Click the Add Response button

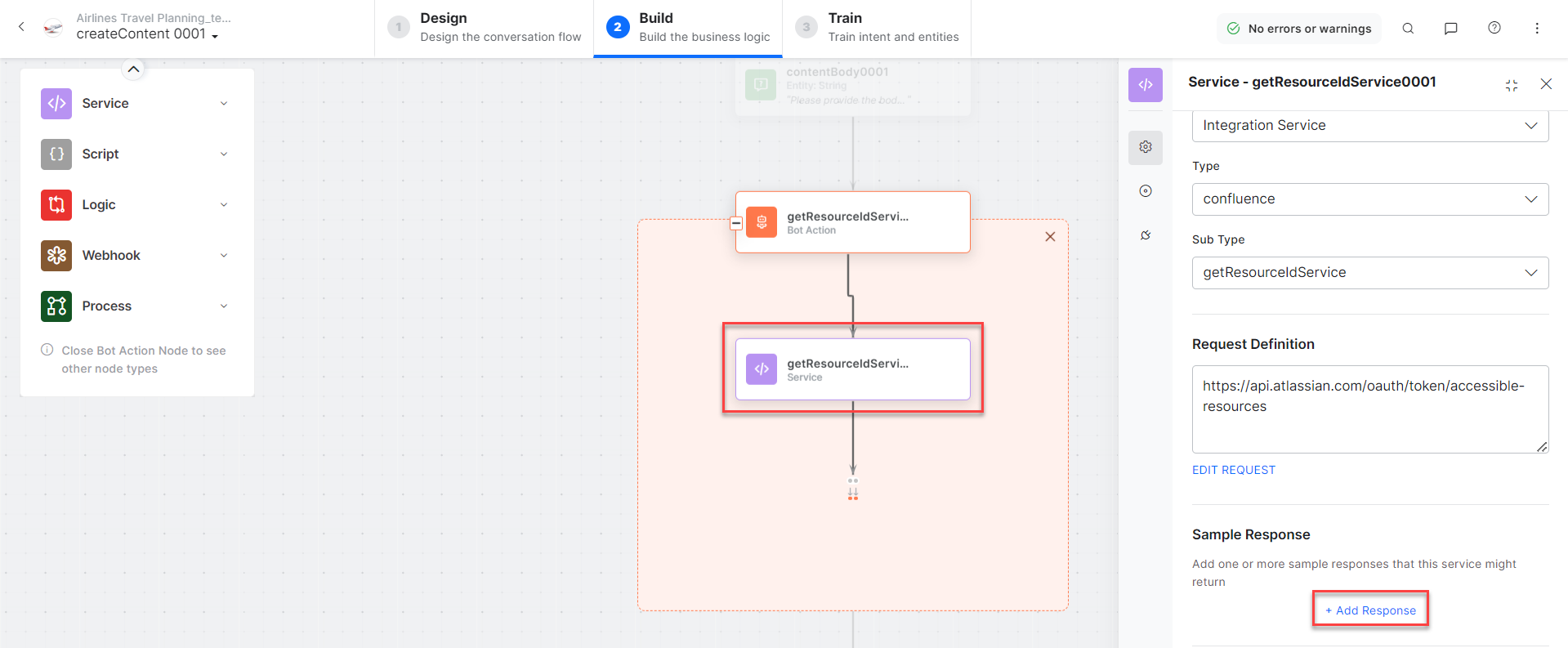(x=1370, y=610)
